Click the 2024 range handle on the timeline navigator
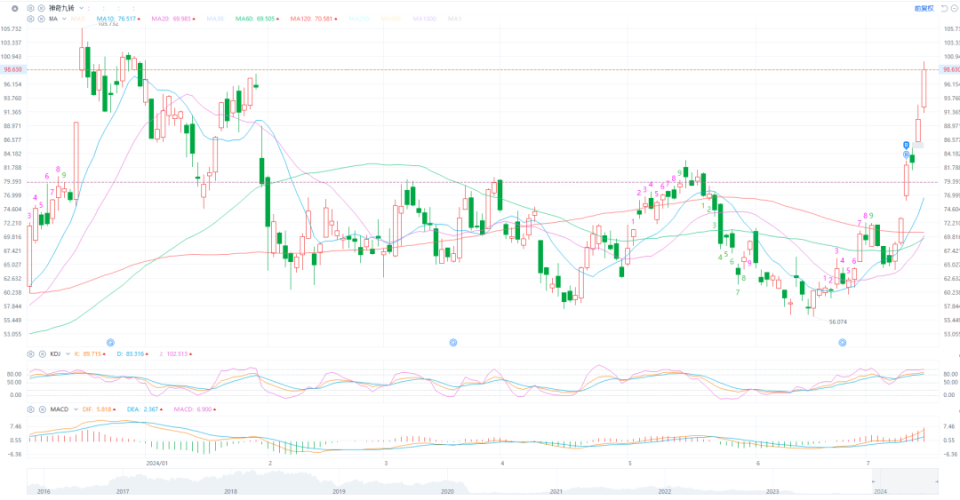Screen dimensions: 960x500 (x=874, y=482)
